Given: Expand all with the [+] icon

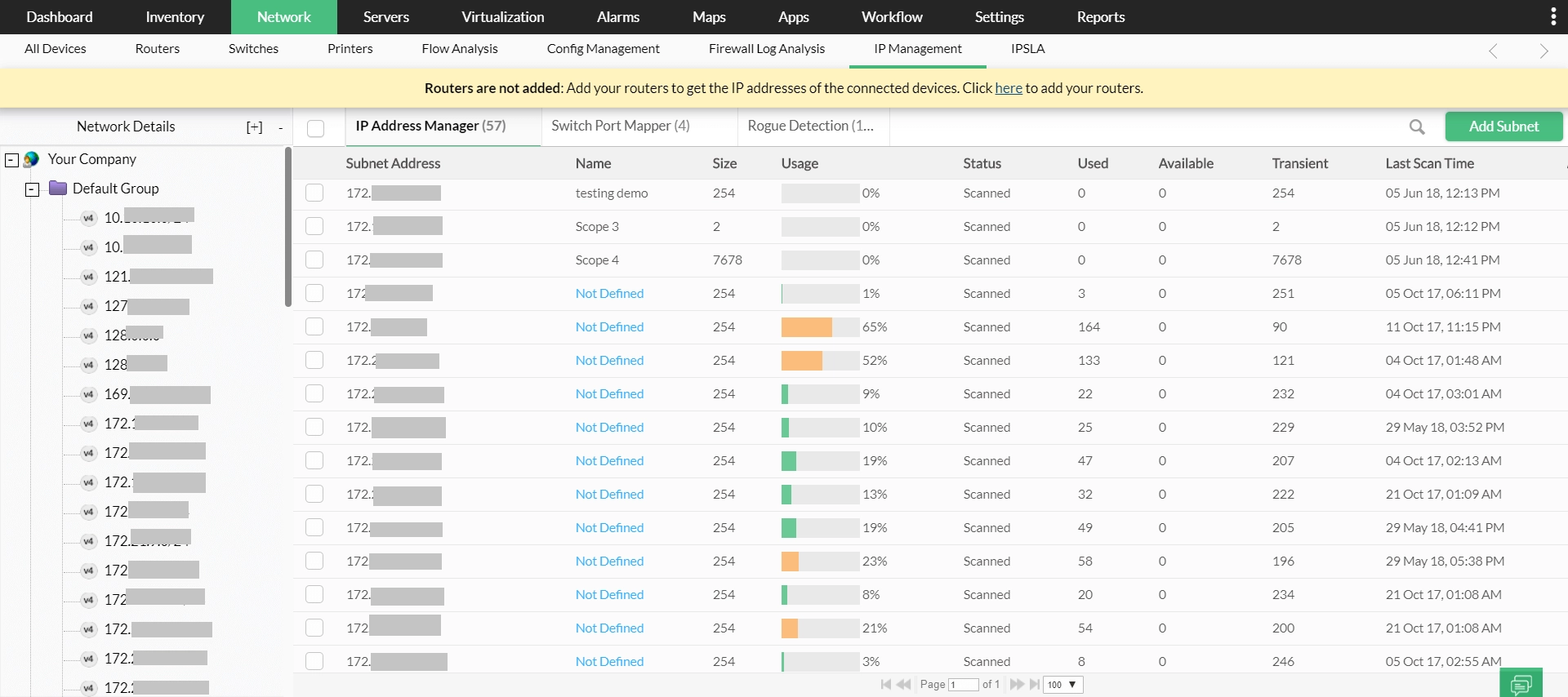Looking at the screenshot, I should pyautogui.click(x=255, y=127).
